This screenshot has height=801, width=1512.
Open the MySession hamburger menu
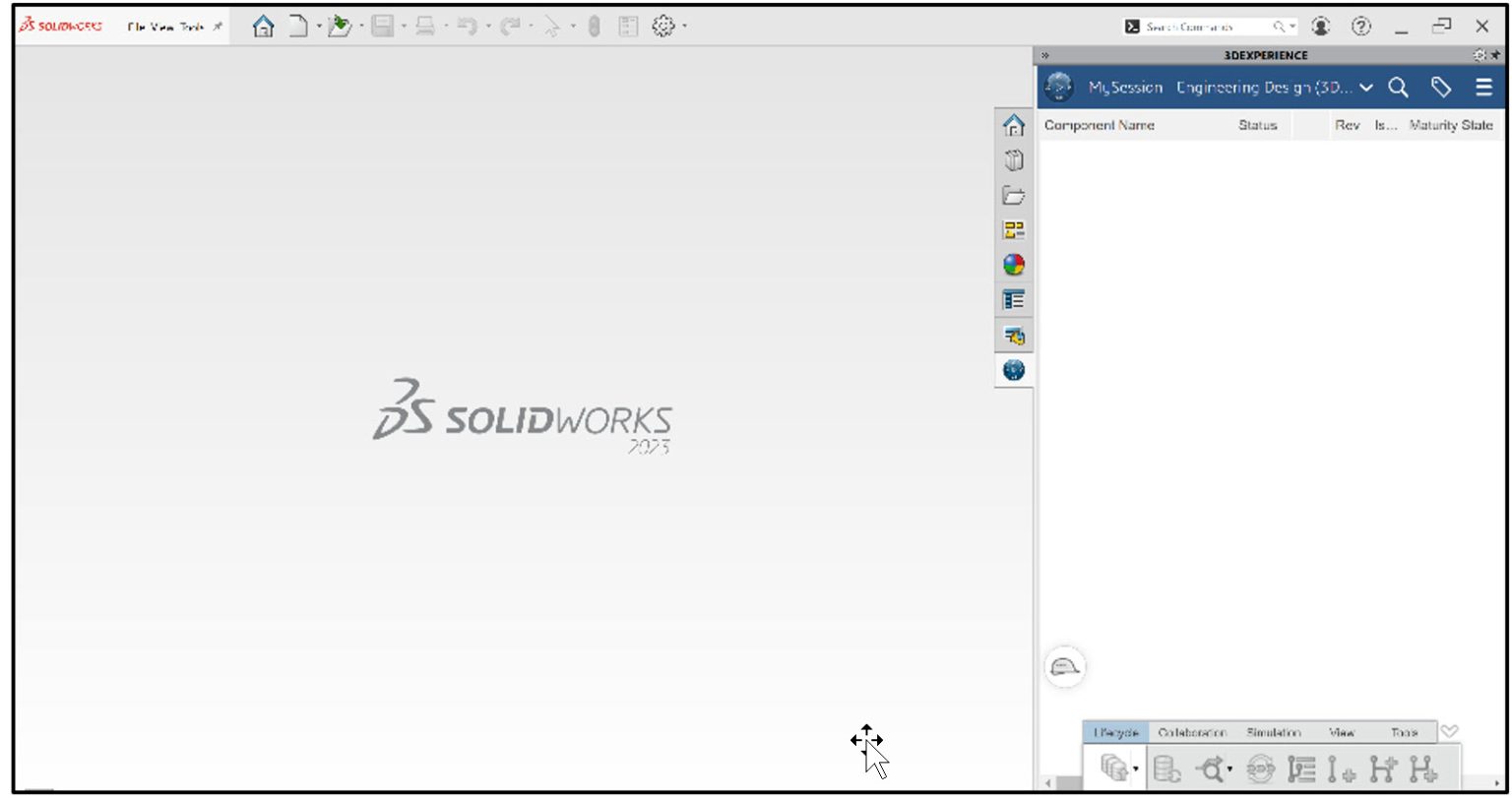tap(1484, 87)
